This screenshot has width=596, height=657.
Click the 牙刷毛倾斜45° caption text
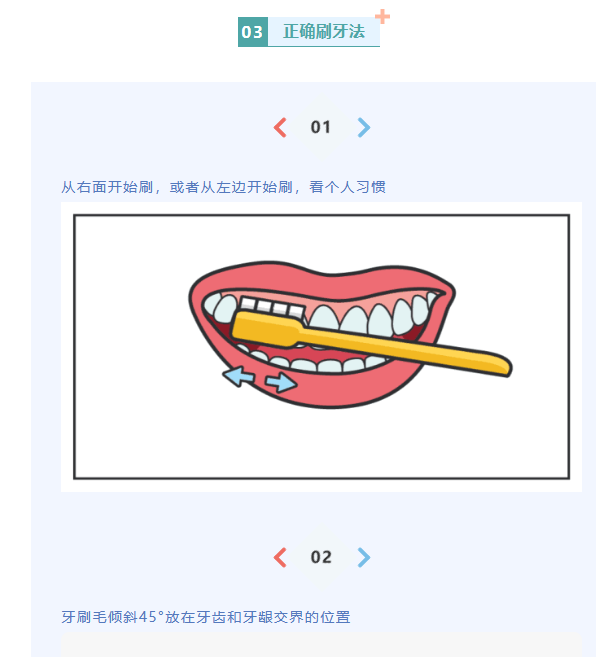point(112,617)
